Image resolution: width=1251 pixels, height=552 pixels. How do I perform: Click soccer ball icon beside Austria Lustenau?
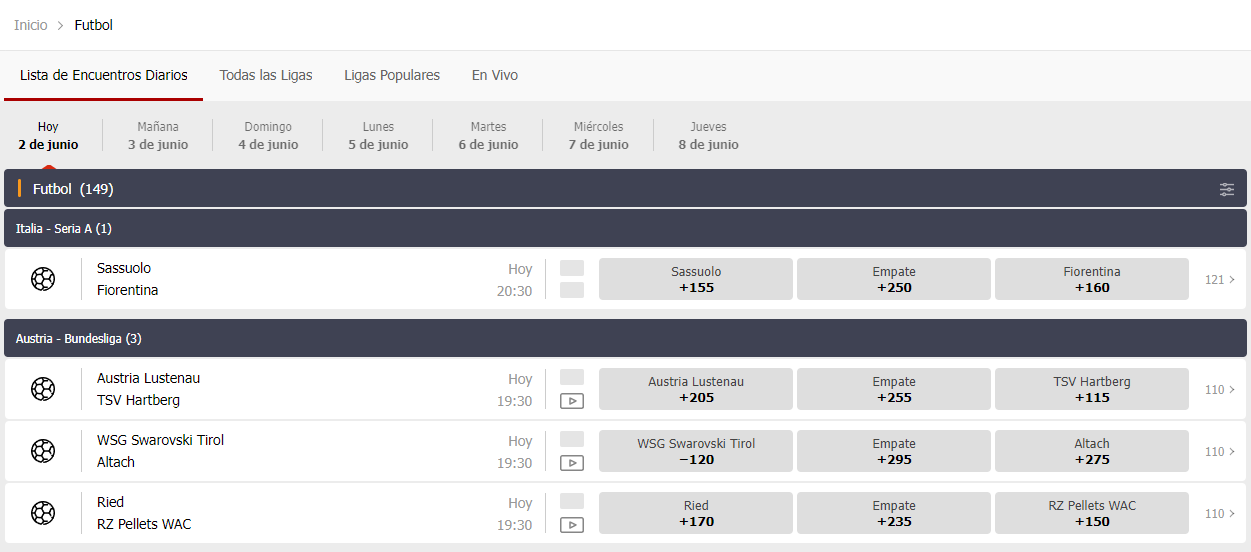point(43,389)
